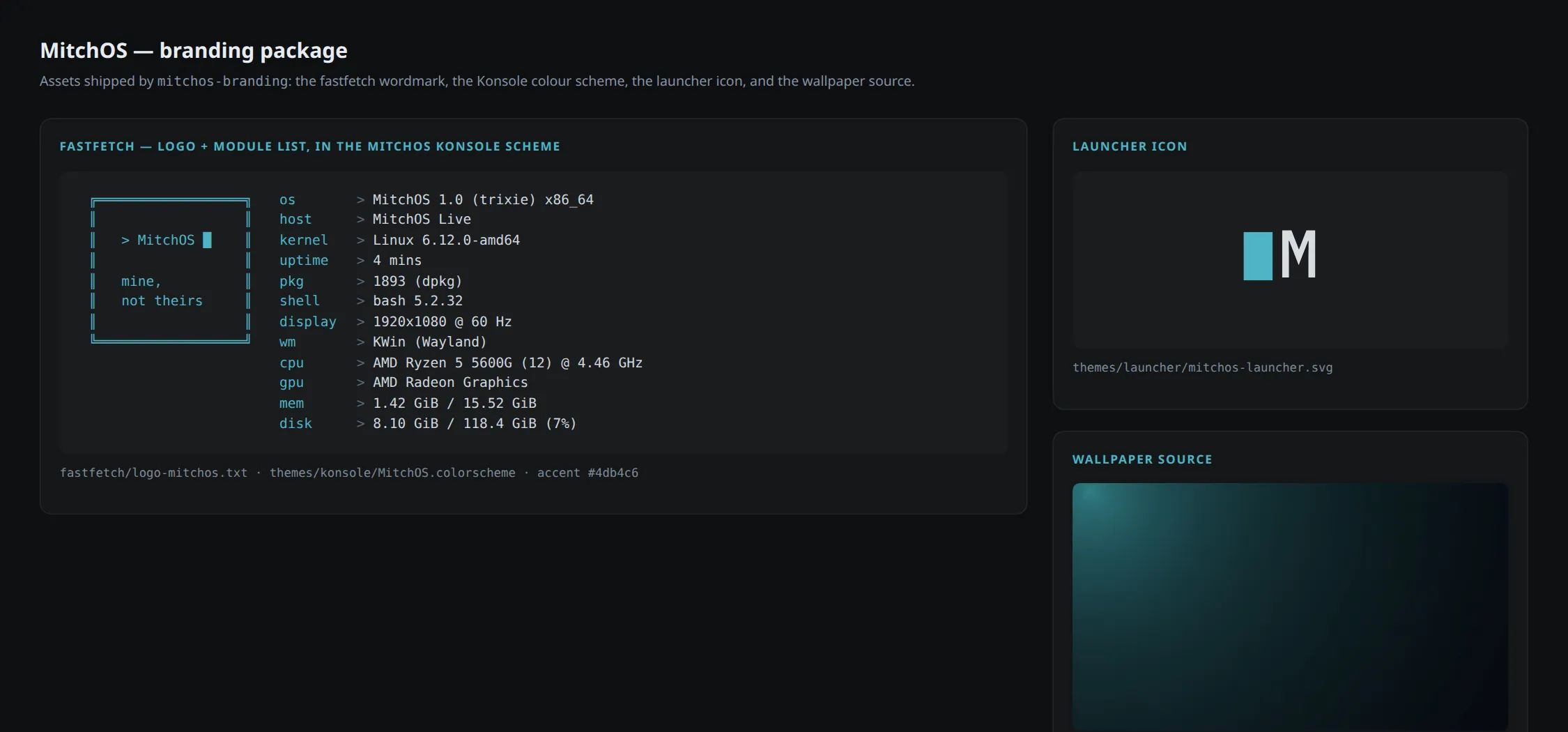Click the caption text 'fastfetch/logo-mitchos.txt'
This screenshot has height=732, width=1568.
[153, 473]
